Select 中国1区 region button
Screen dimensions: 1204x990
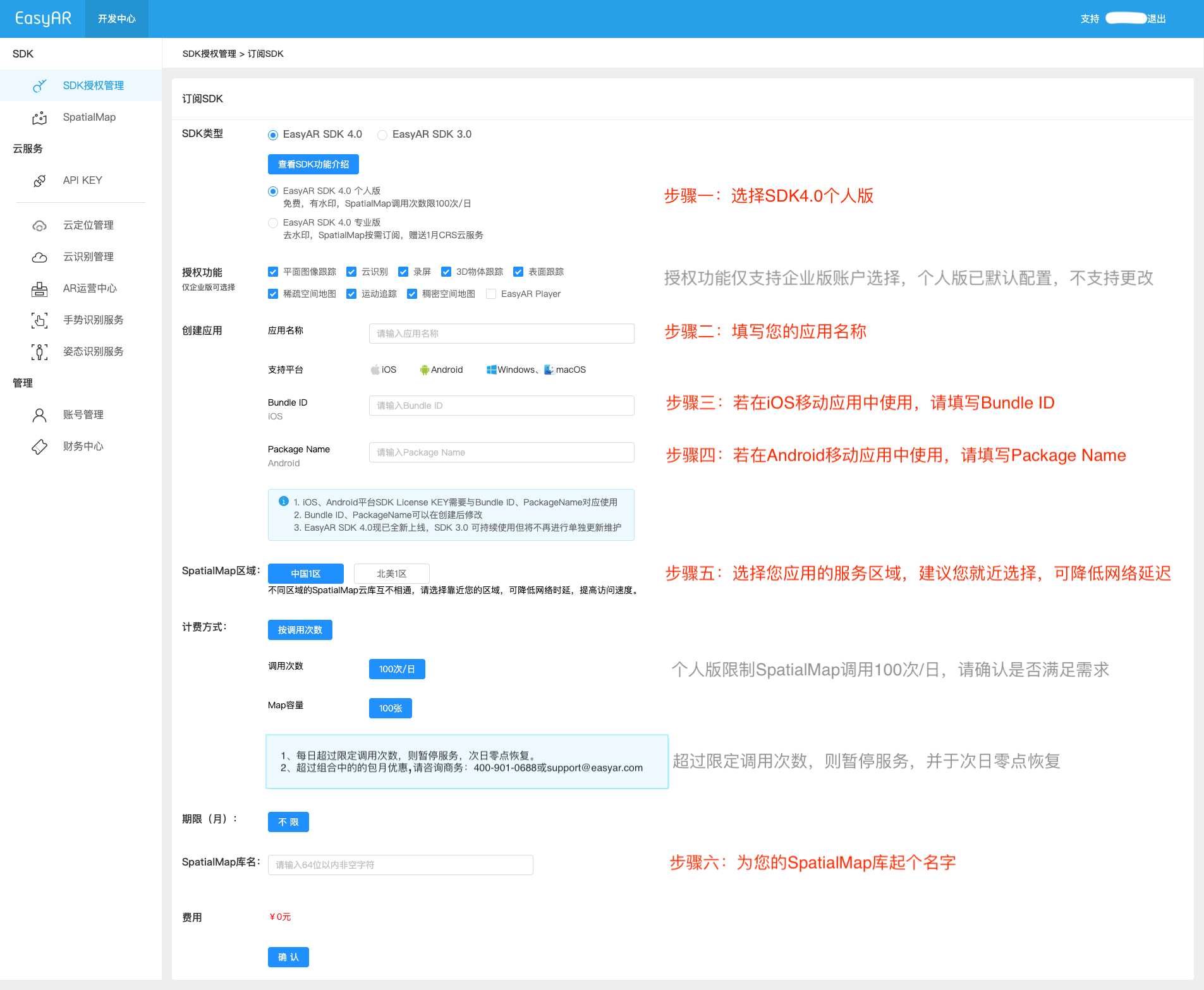pyautogui.click(x=306, y=574)
